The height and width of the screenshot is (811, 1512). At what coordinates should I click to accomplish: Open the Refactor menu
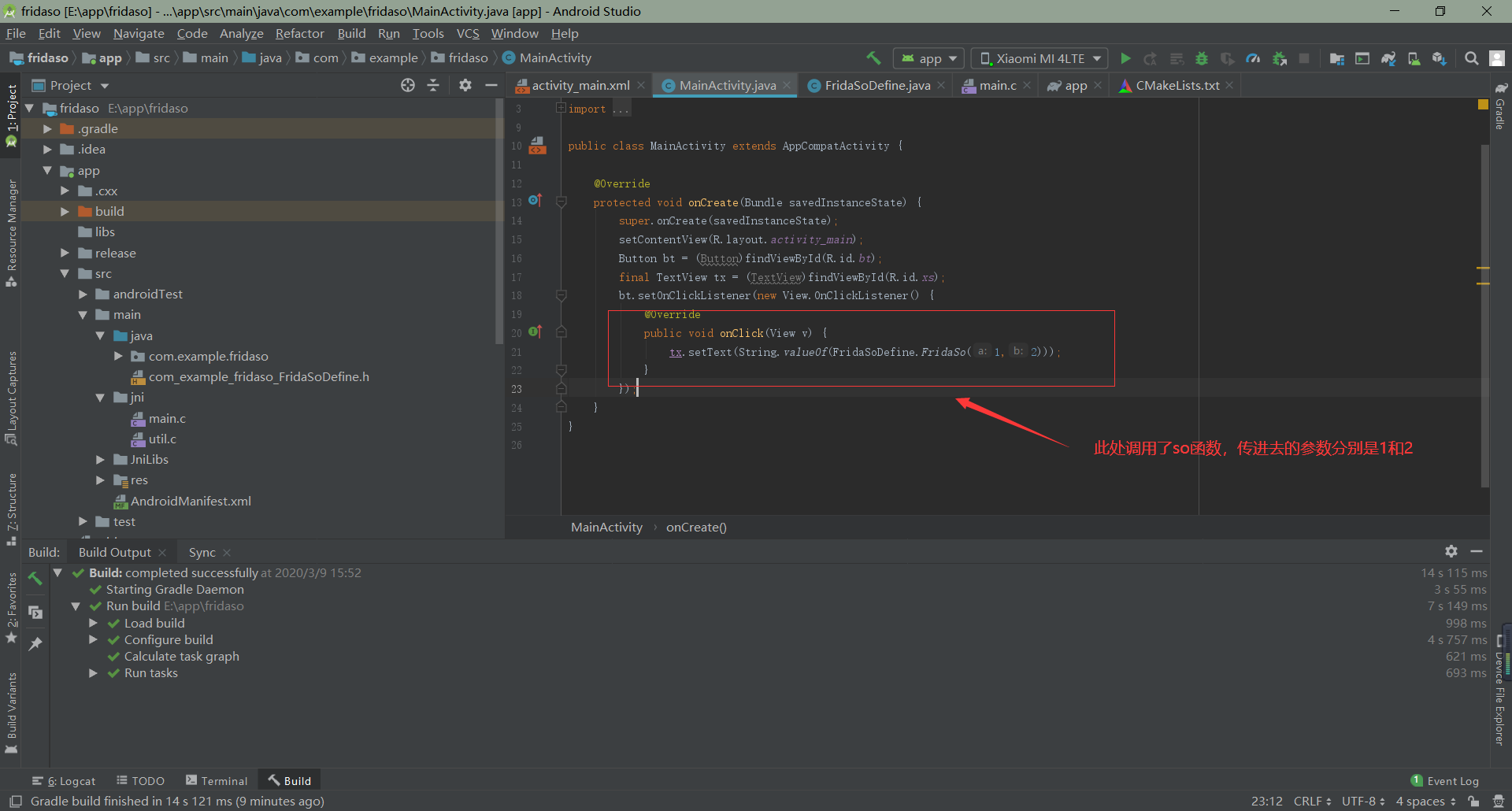(x=299, y=33)
